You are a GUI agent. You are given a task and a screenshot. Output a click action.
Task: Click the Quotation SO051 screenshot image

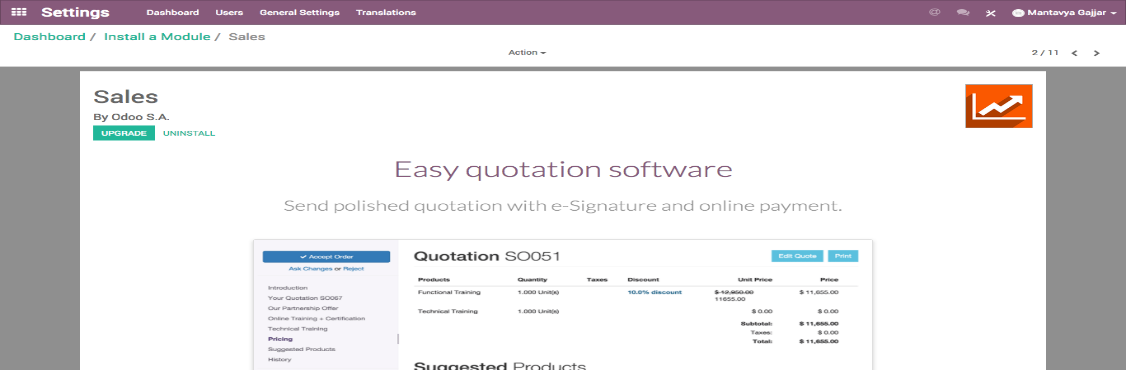click(562, 305)
